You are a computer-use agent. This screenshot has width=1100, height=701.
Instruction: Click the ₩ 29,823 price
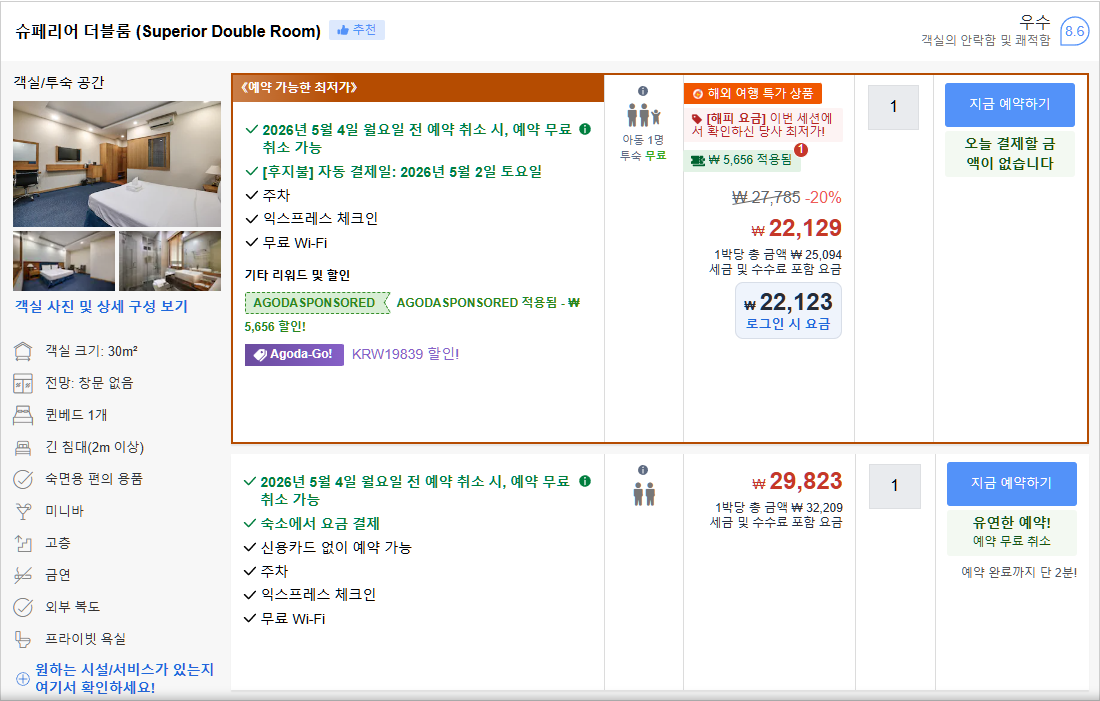(797, 481)
